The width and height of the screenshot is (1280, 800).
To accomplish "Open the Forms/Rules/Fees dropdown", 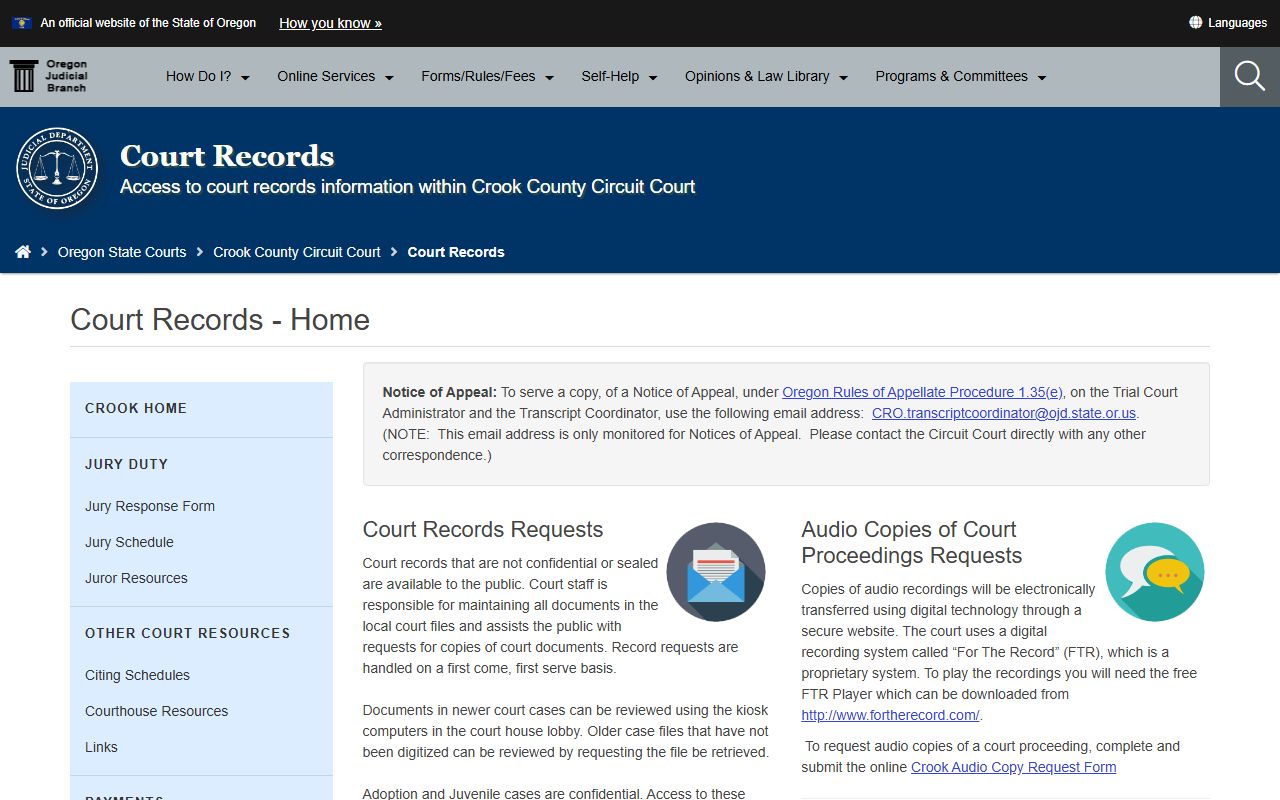I will (x=488, y=76).
